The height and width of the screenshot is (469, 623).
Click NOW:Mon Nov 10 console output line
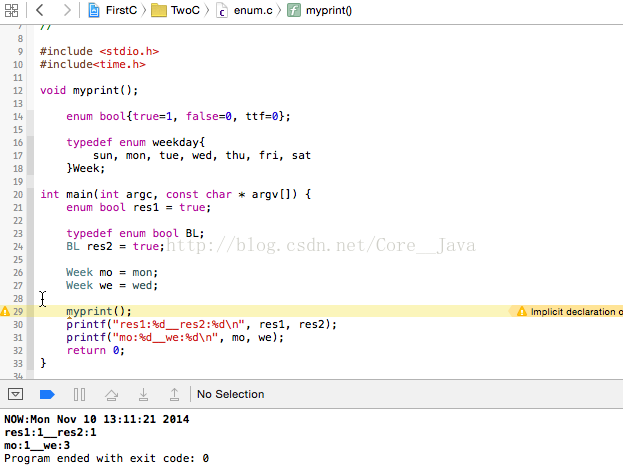(97, 419)
